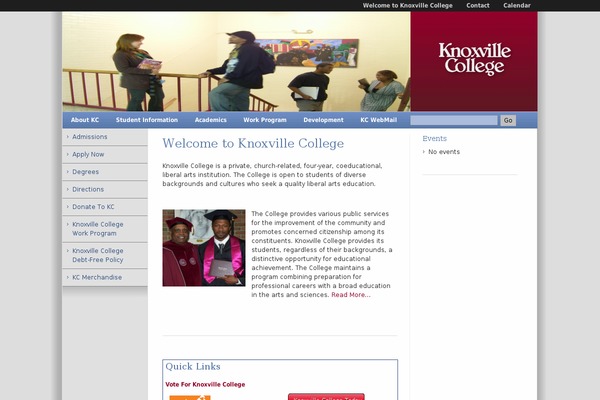Click the Read More link
Image resolution: width=600 pixels, height=400 pixels.
(x=351, y=295)
